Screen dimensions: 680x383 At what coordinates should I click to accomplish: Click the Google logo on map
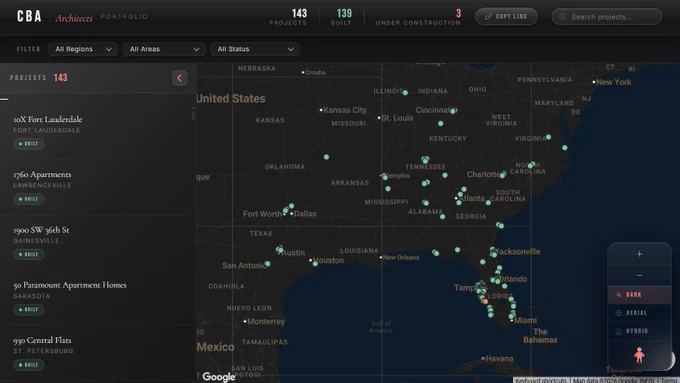click(219, 377)
